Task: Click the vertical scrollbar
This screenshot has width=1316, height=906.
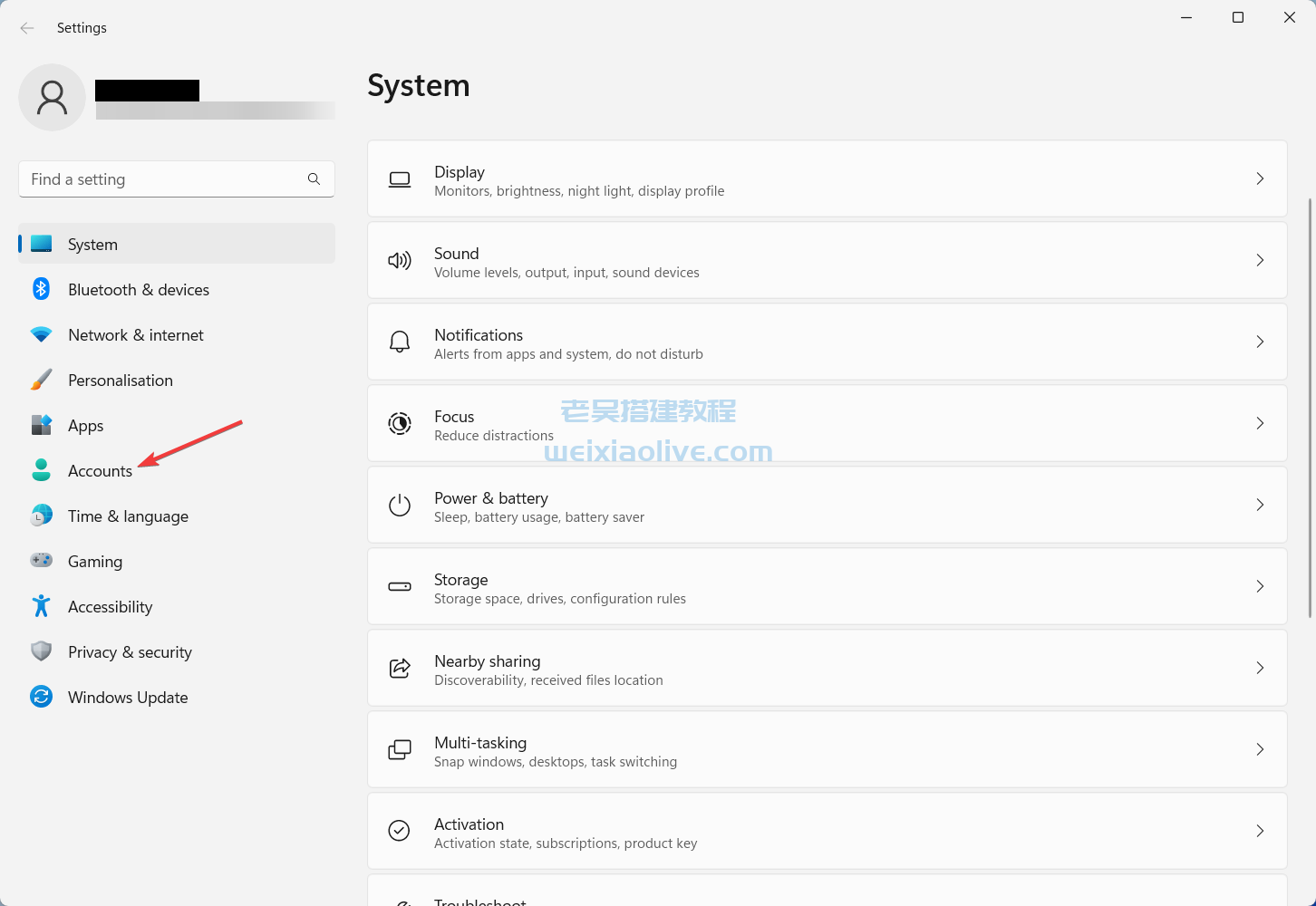Action: 1311,408
